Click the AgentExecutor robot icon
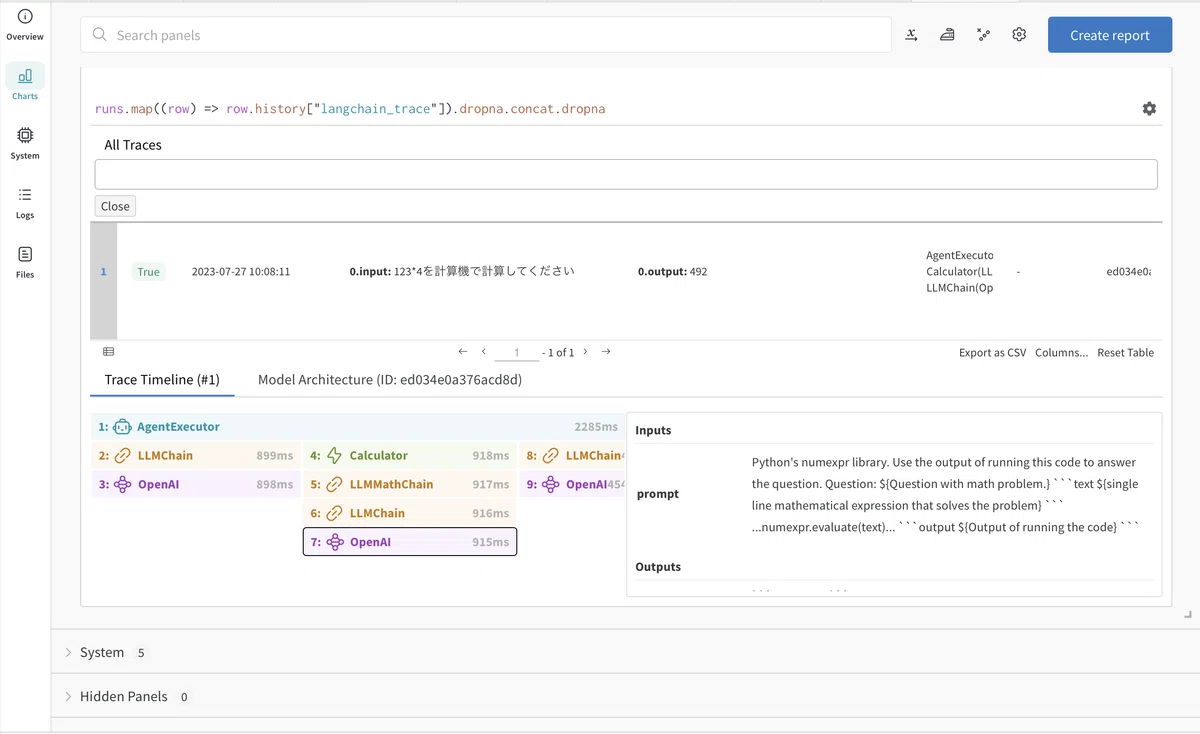 click(122, 427)
